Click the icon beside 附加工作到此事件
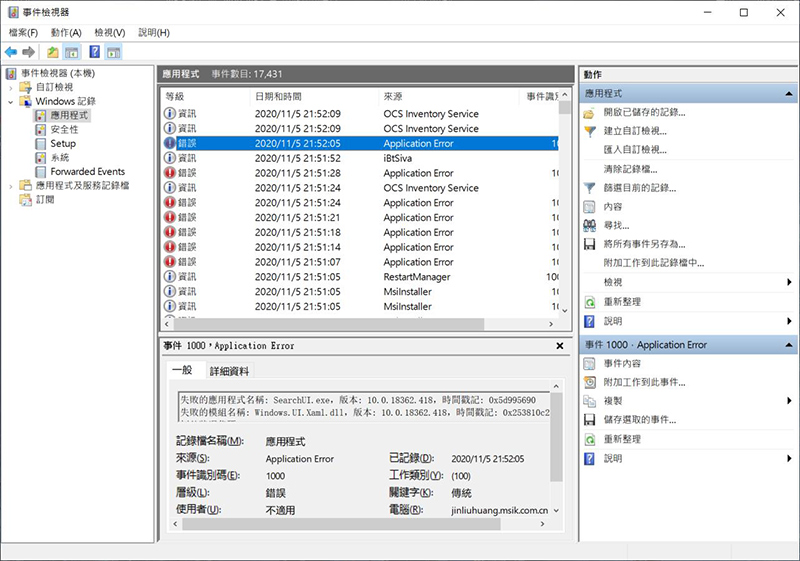This screenshot has width=800, height=561. point(590,383)
